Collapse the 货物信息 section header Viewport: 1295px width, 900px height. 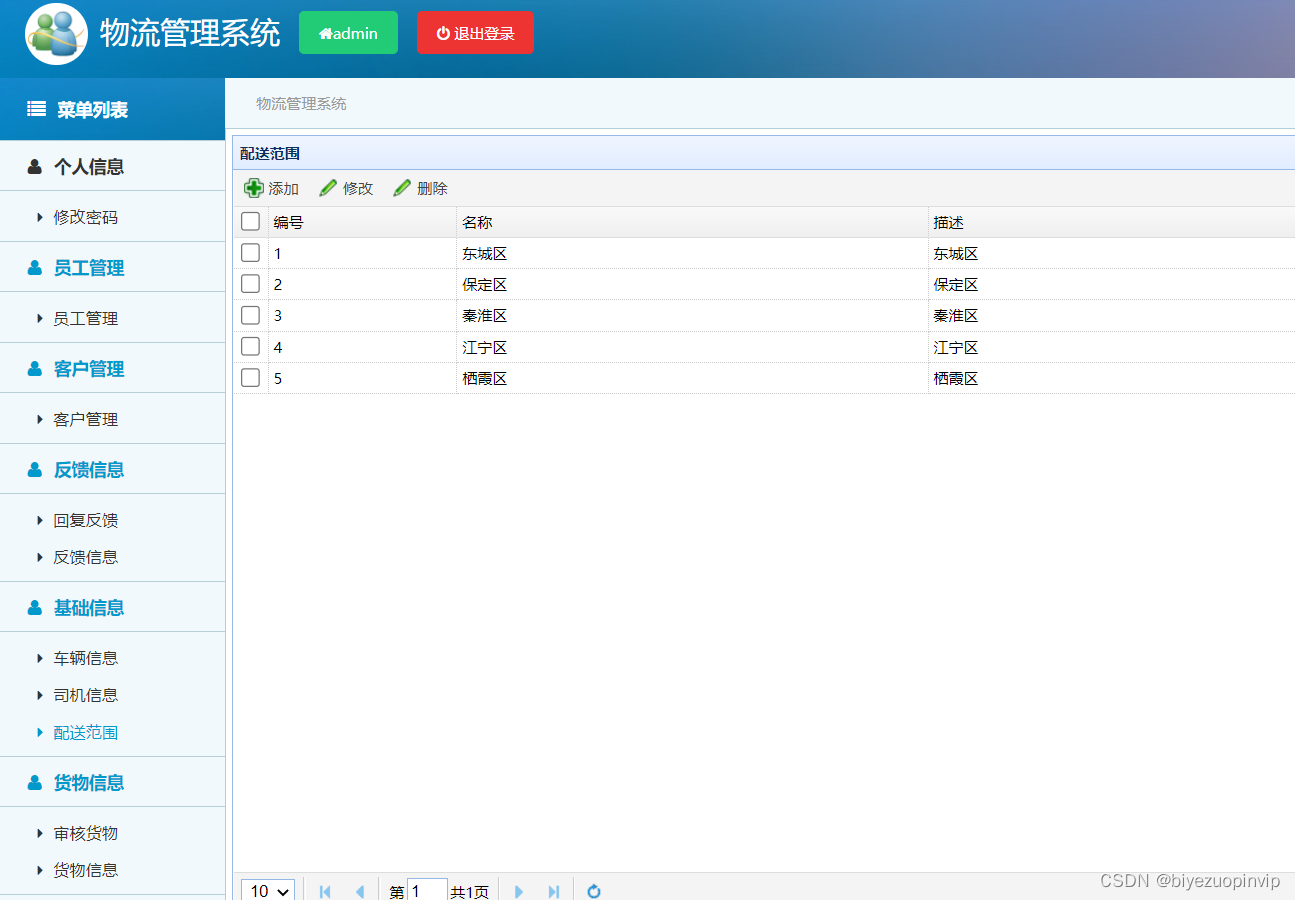pyautogui.click(x=112, y=782)
